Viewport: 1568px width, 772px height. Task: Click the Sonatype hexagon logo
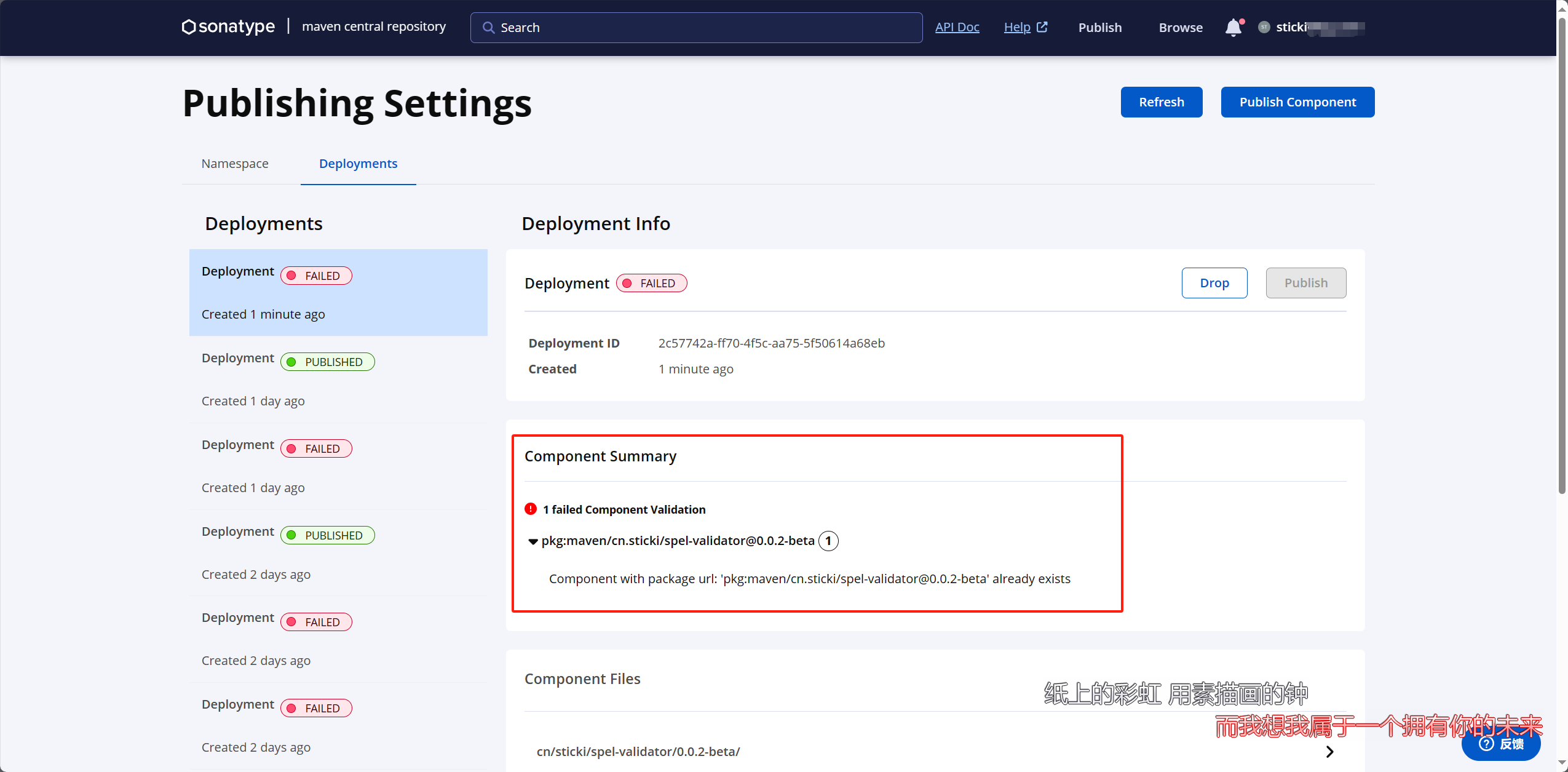pos(189,27)
